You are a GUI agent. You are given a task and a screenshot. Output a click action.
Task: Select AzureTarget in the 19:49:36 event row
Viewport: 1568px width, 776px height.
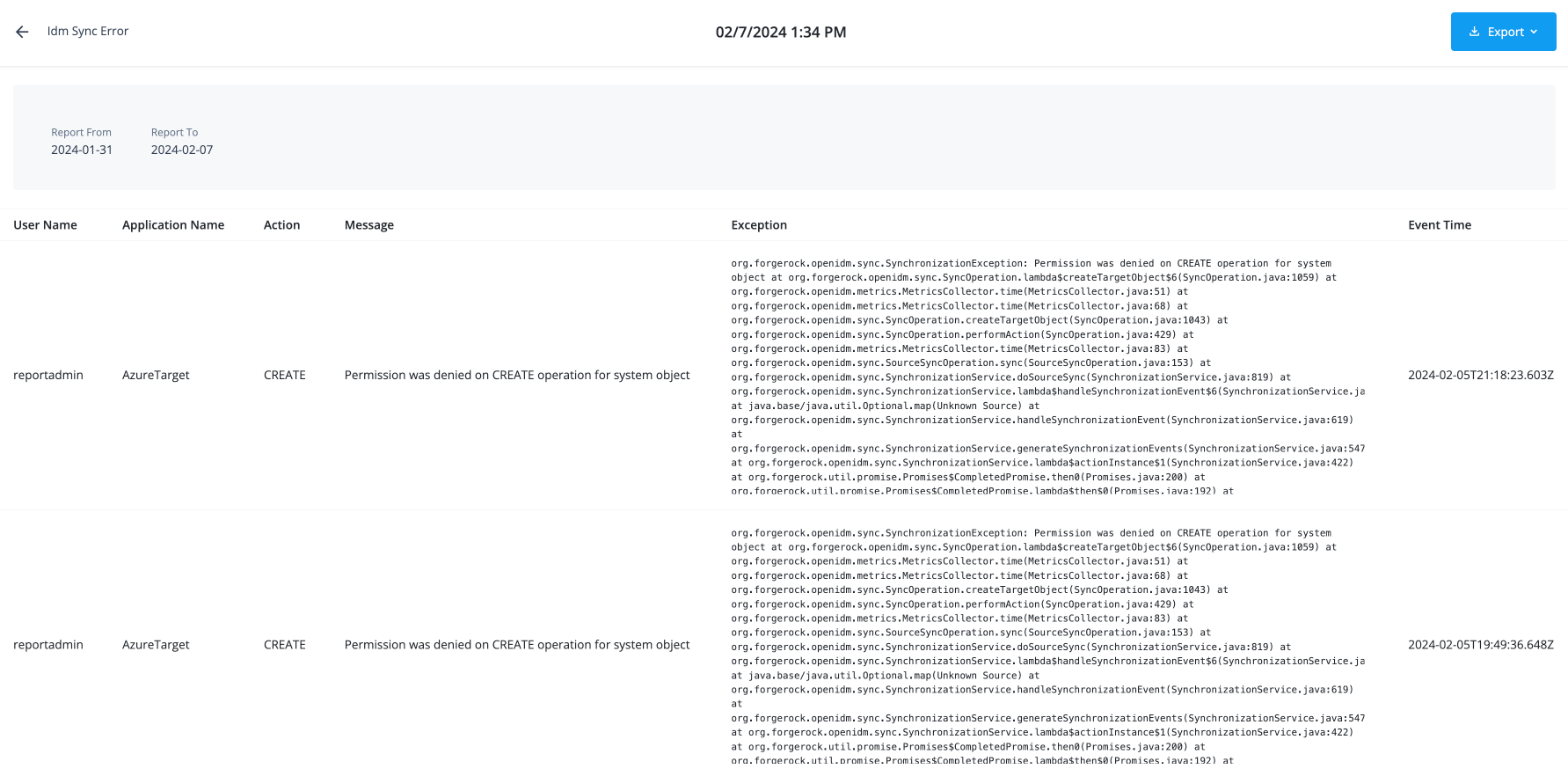[156, 645]
